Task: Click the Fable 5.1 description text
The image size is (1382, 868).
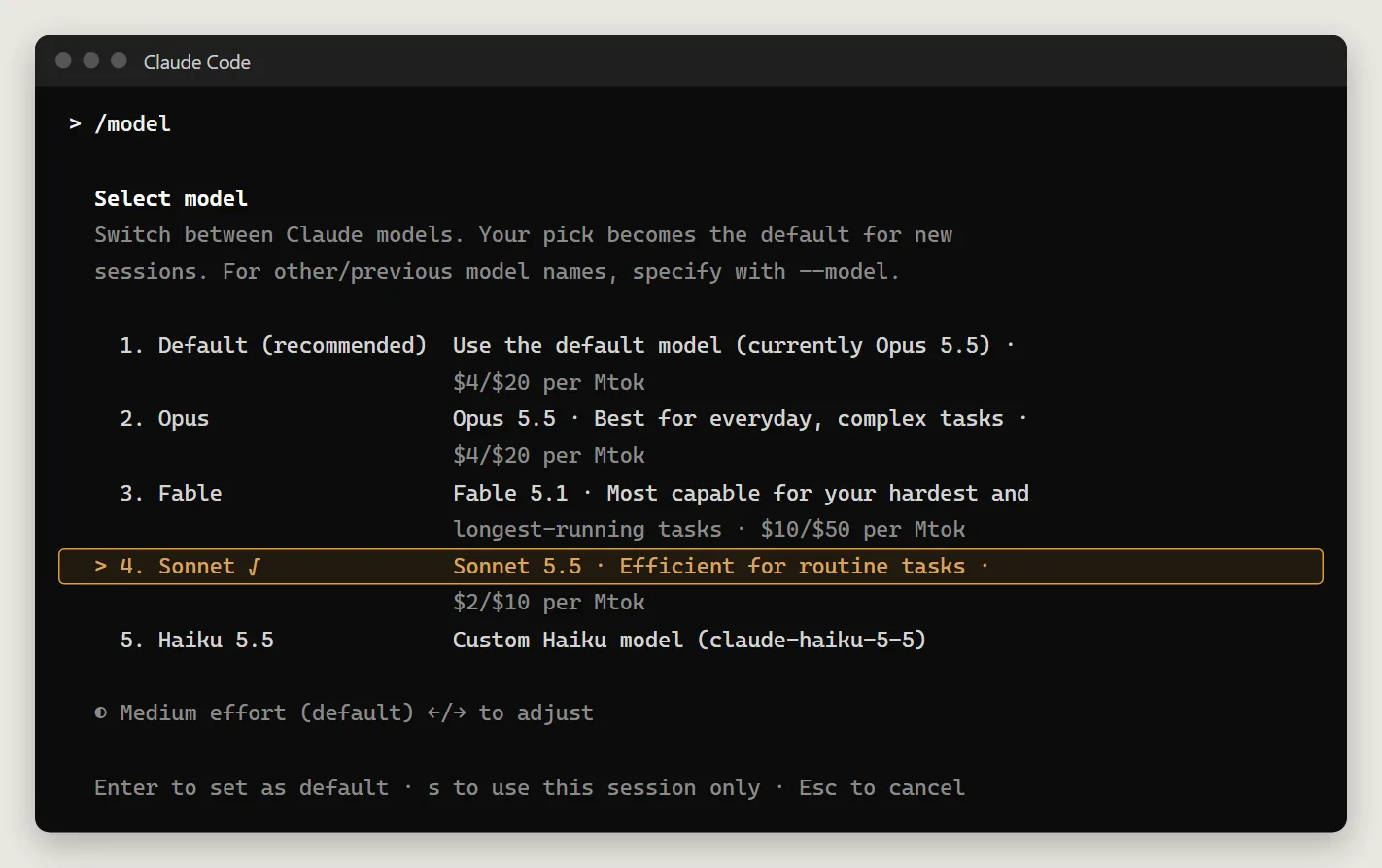Action: click(x=741, y=494)
